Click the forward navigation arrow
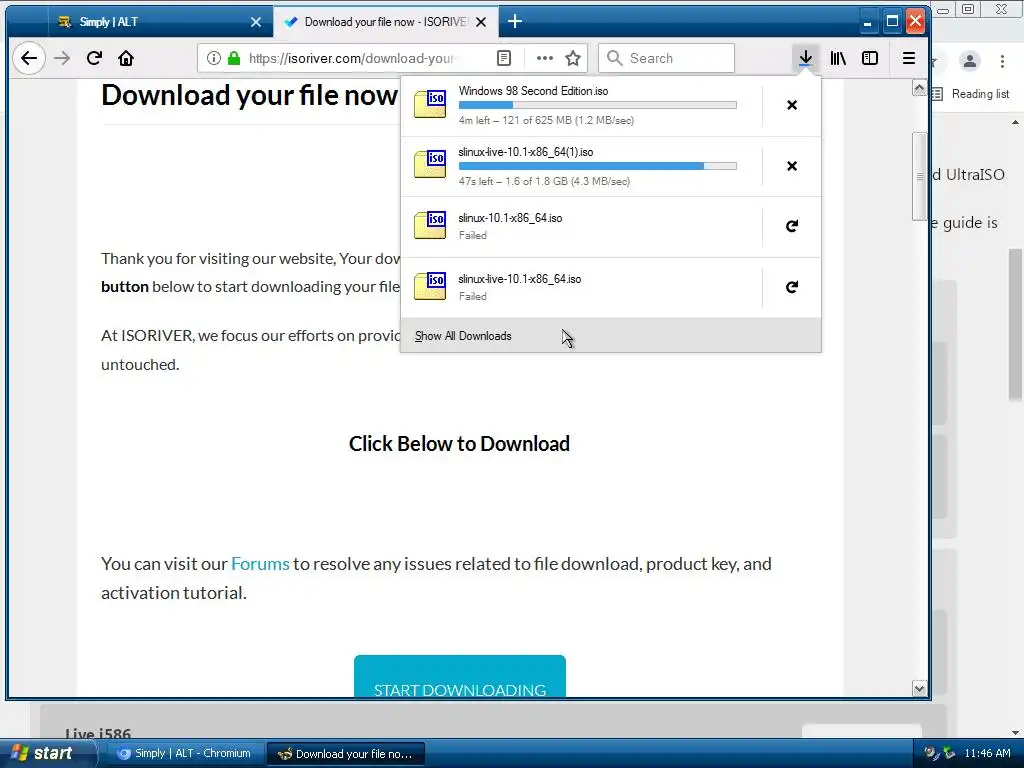 pos(62,58)
